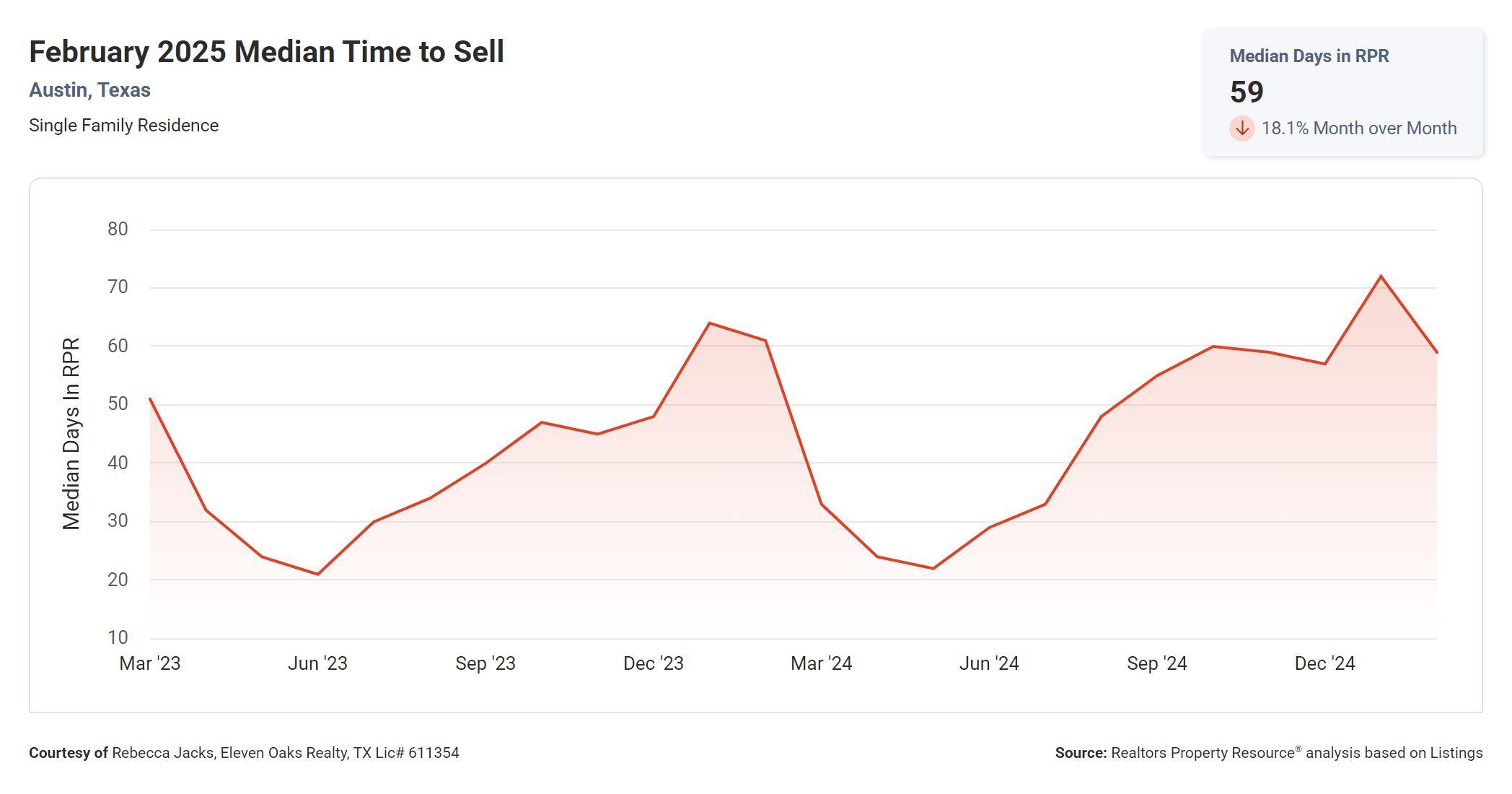Click the Mar '23 x-axis label
Screen dimensions: 1512x794
(x=149, y=663)
